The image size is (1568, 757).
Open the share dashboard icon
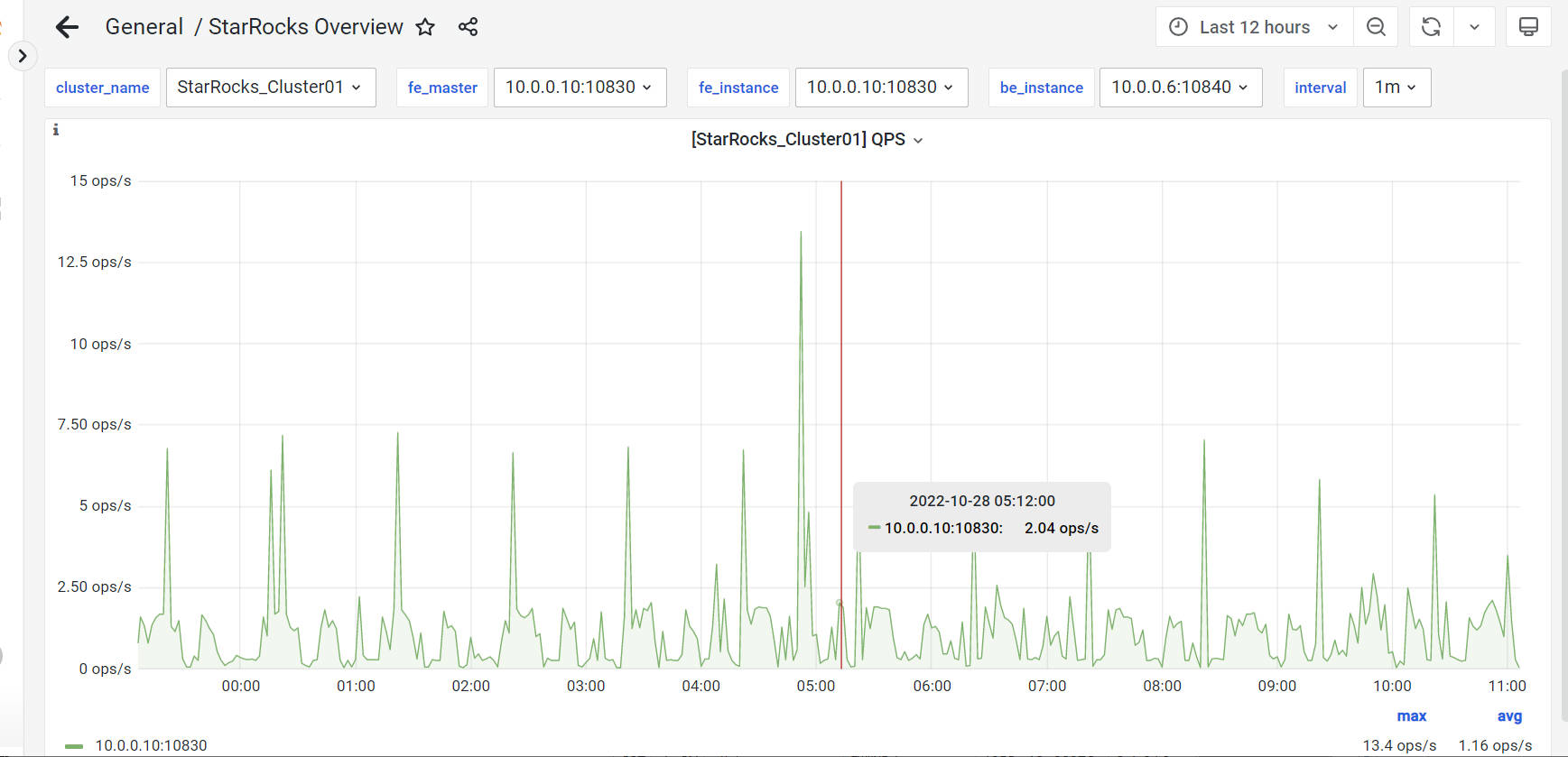[468, 27]
